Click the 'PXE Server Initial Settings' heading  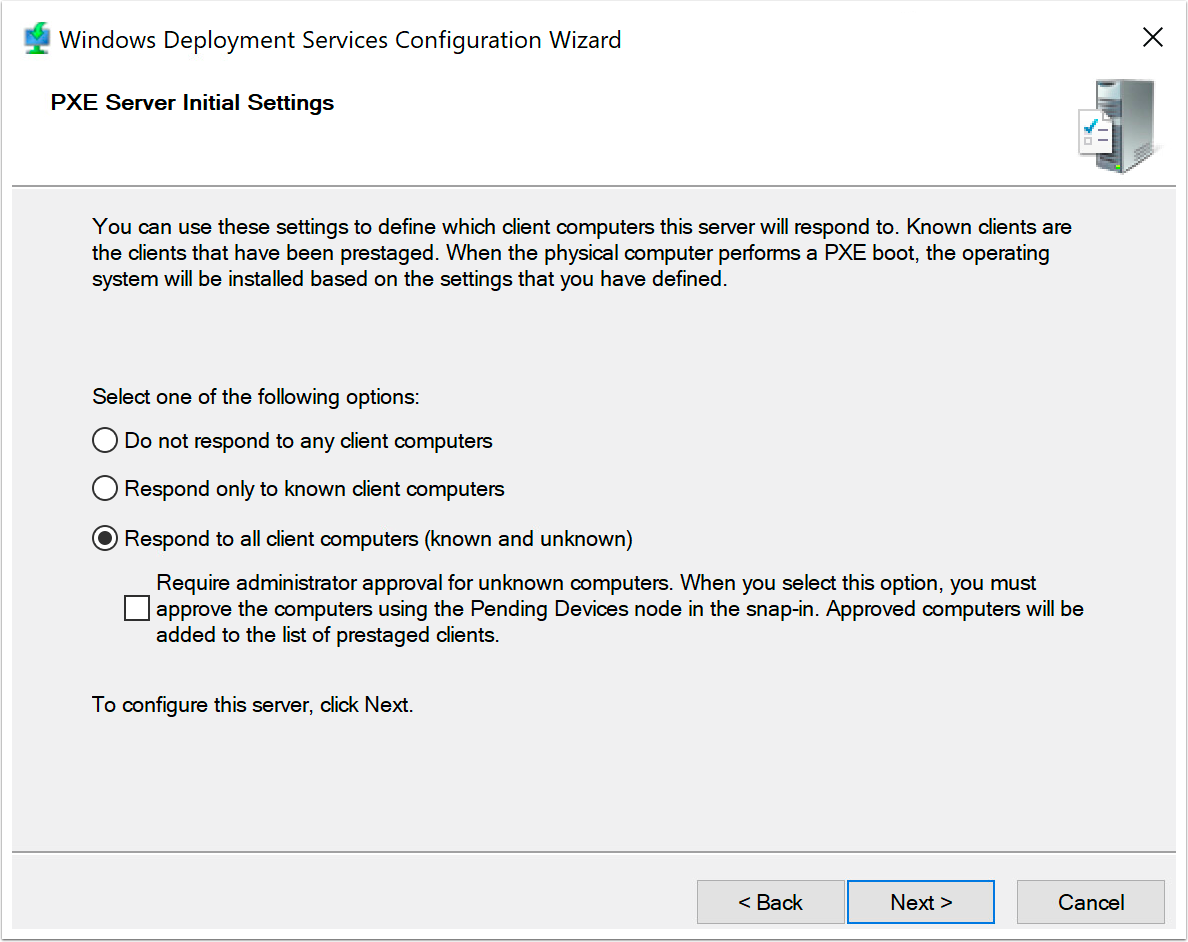192,103
